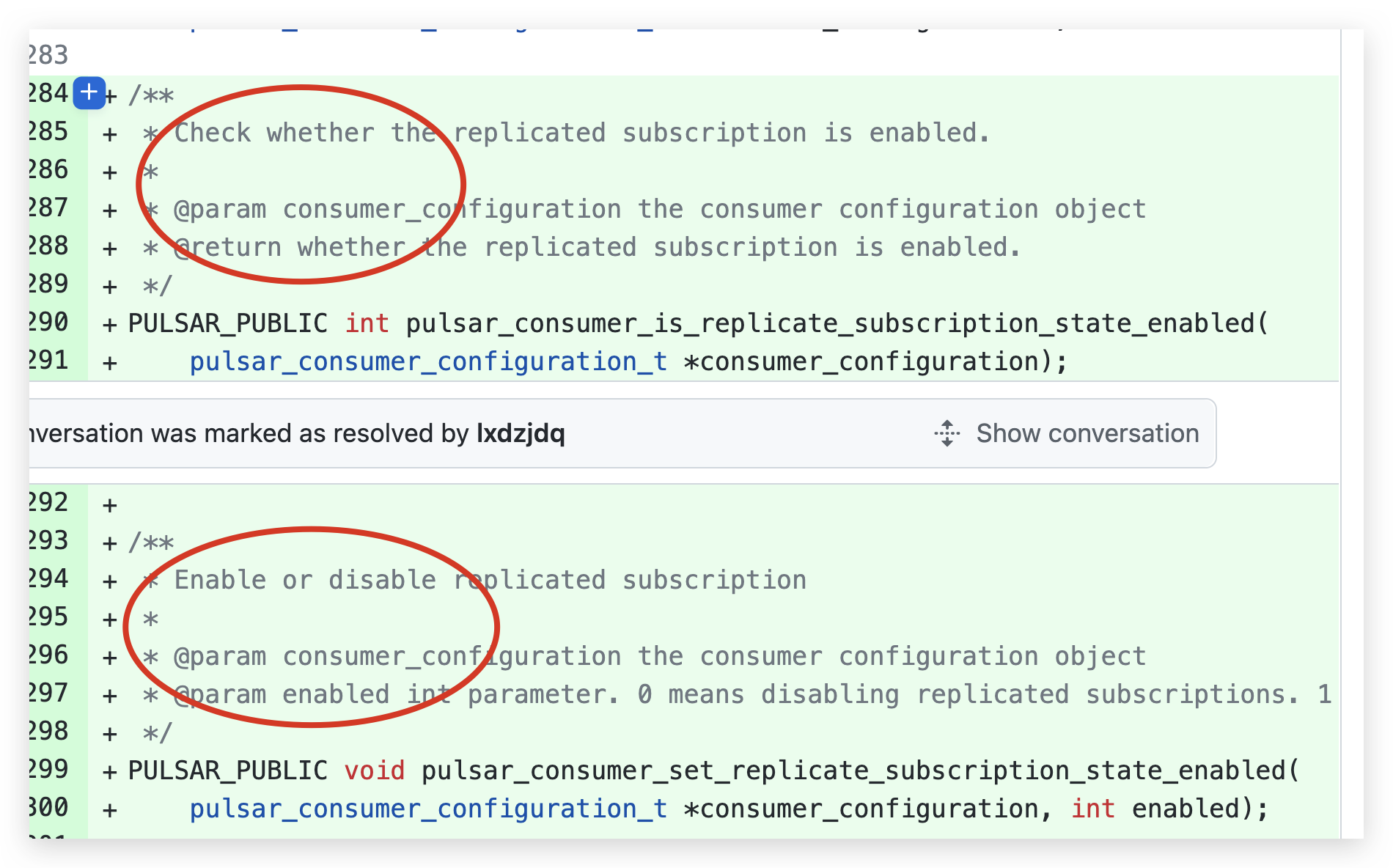Select line number 283 in the diff
This screenshot has height=868, width=1393.
click(x=49, y=56)
